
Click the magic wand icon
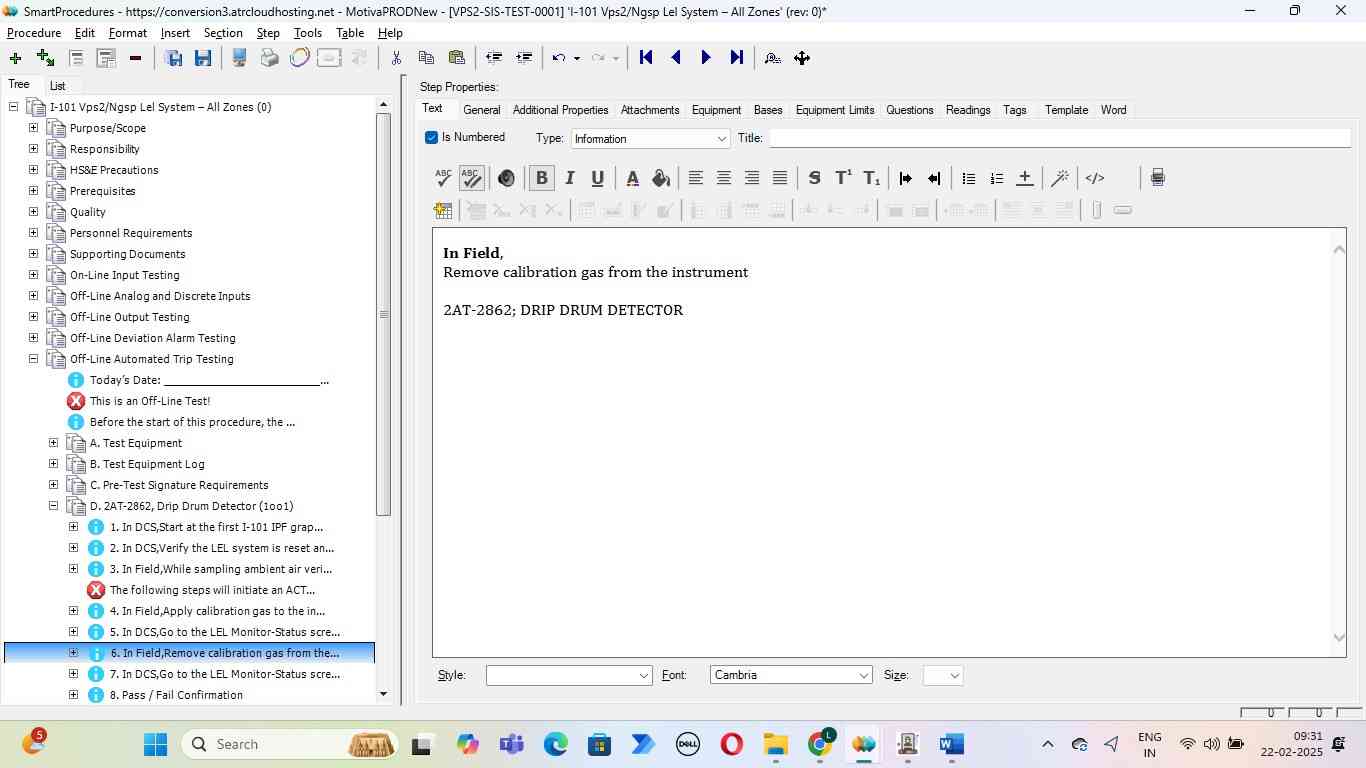point(1060,178)
